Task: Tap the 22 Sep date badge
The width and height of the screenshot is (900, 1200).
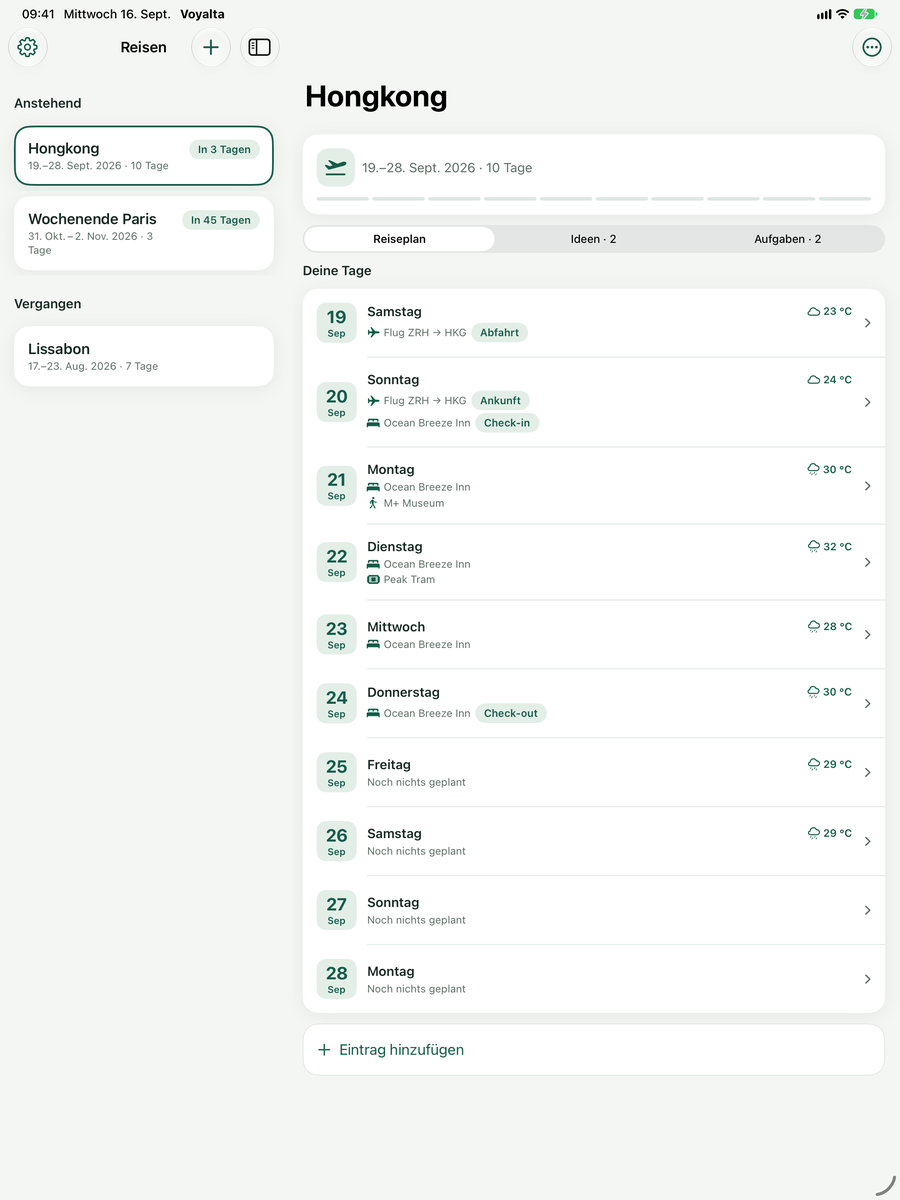Action: (x=336, y=562)
